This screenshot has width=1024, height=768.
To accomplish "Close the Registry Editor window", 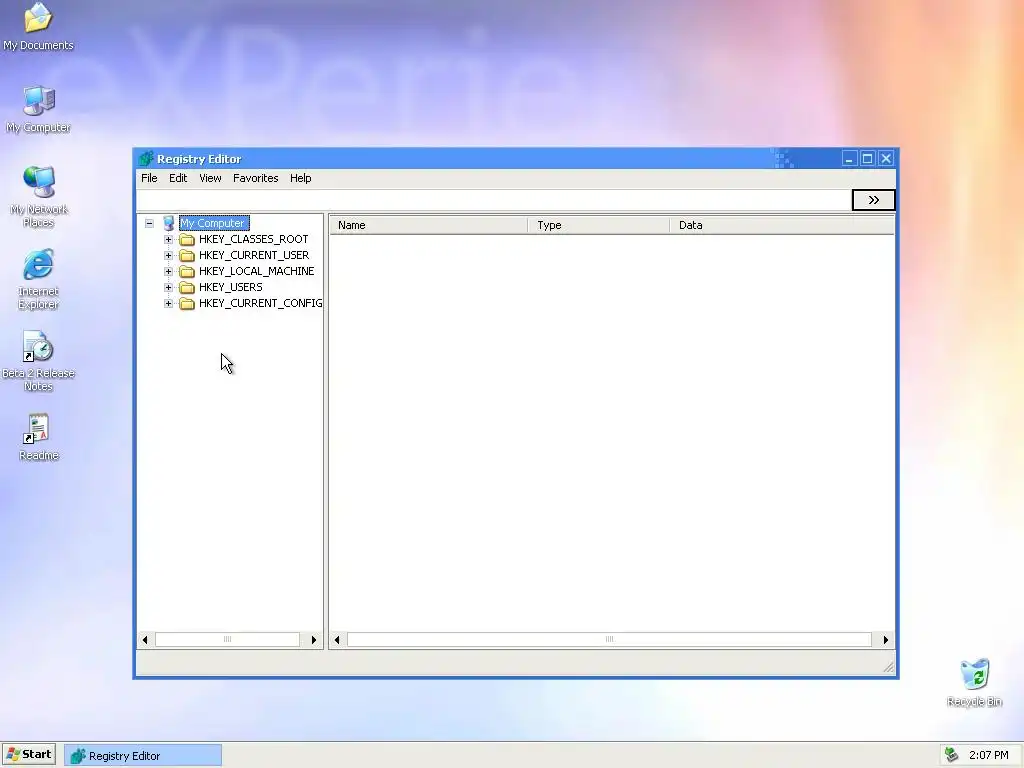I will click(886, 159).
